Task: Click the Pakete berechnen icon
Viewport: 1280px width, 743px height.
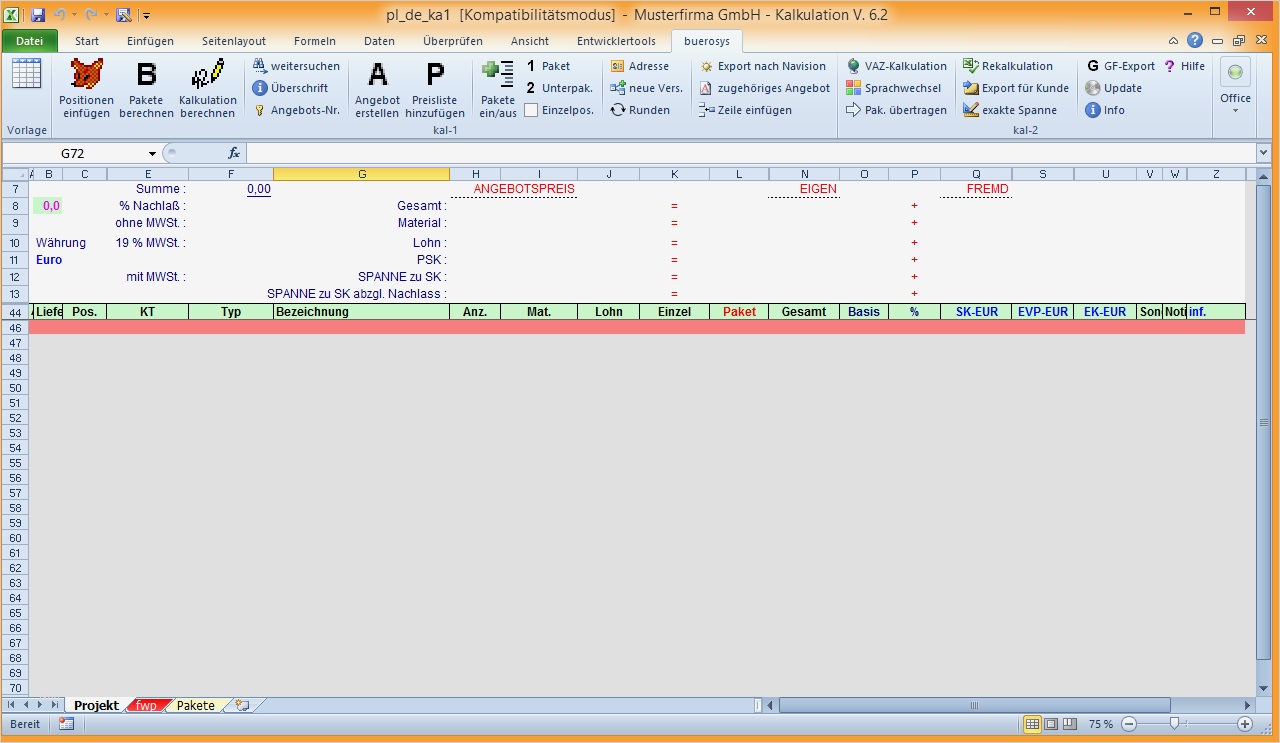Action: click(146, 87)
